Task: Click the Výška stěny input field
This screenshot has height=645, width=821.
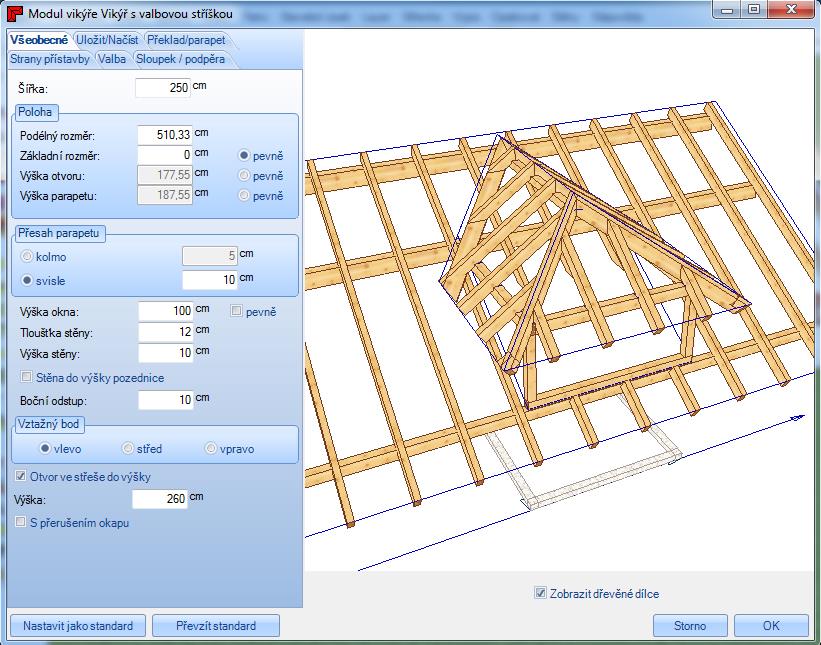Action: point(166,352)
